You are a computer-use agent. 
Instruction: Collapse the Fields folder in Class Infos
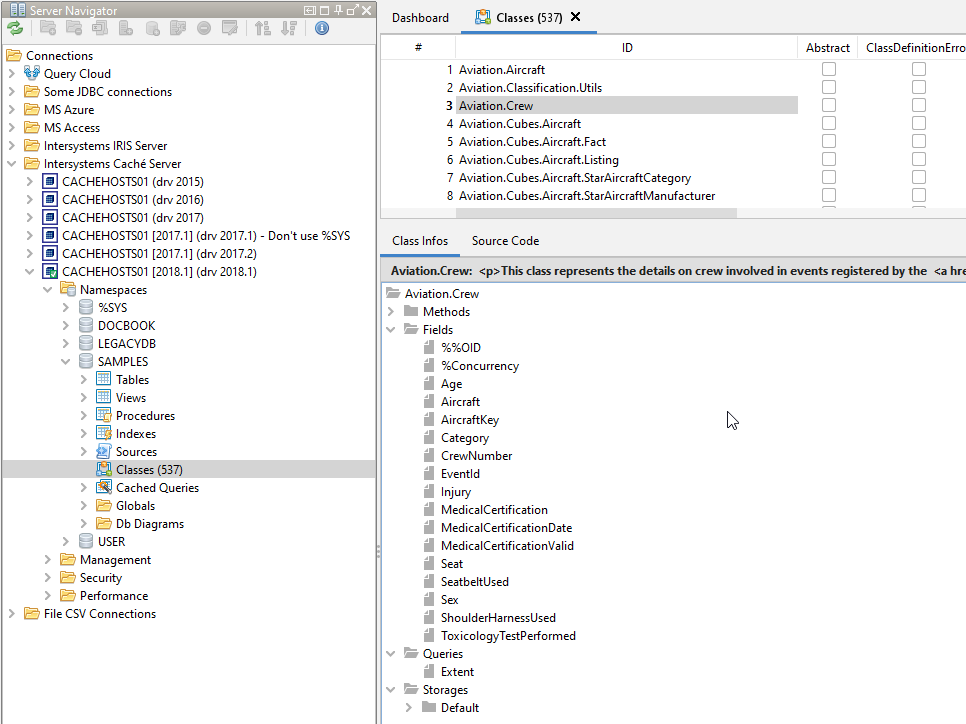tap(391, 330)
